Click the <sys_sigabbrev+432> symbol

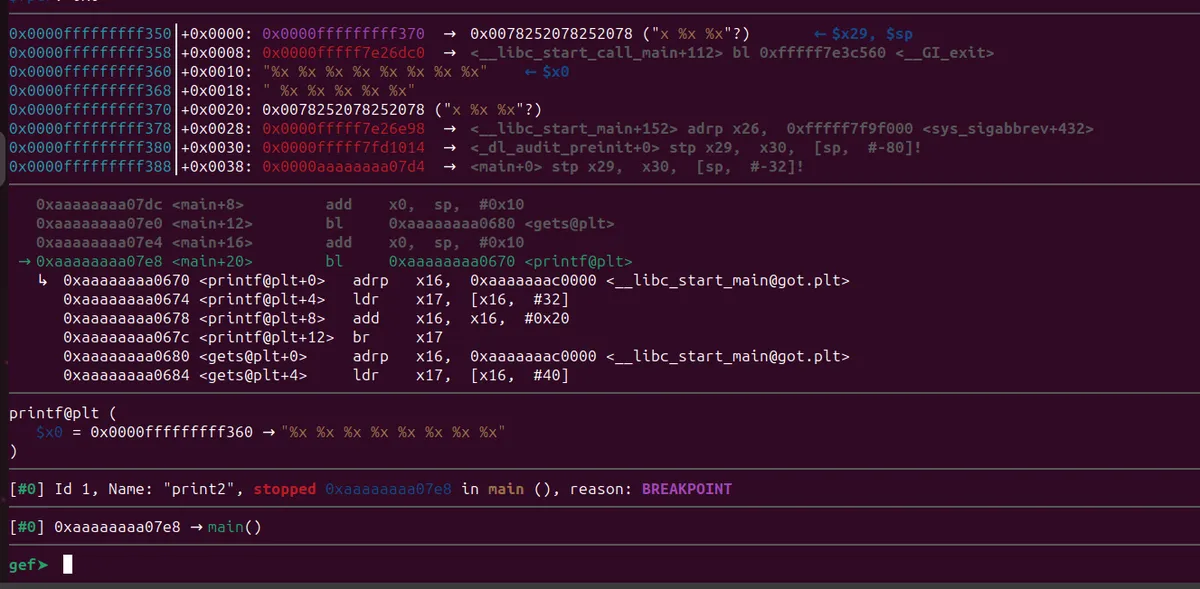(1008, 129)
